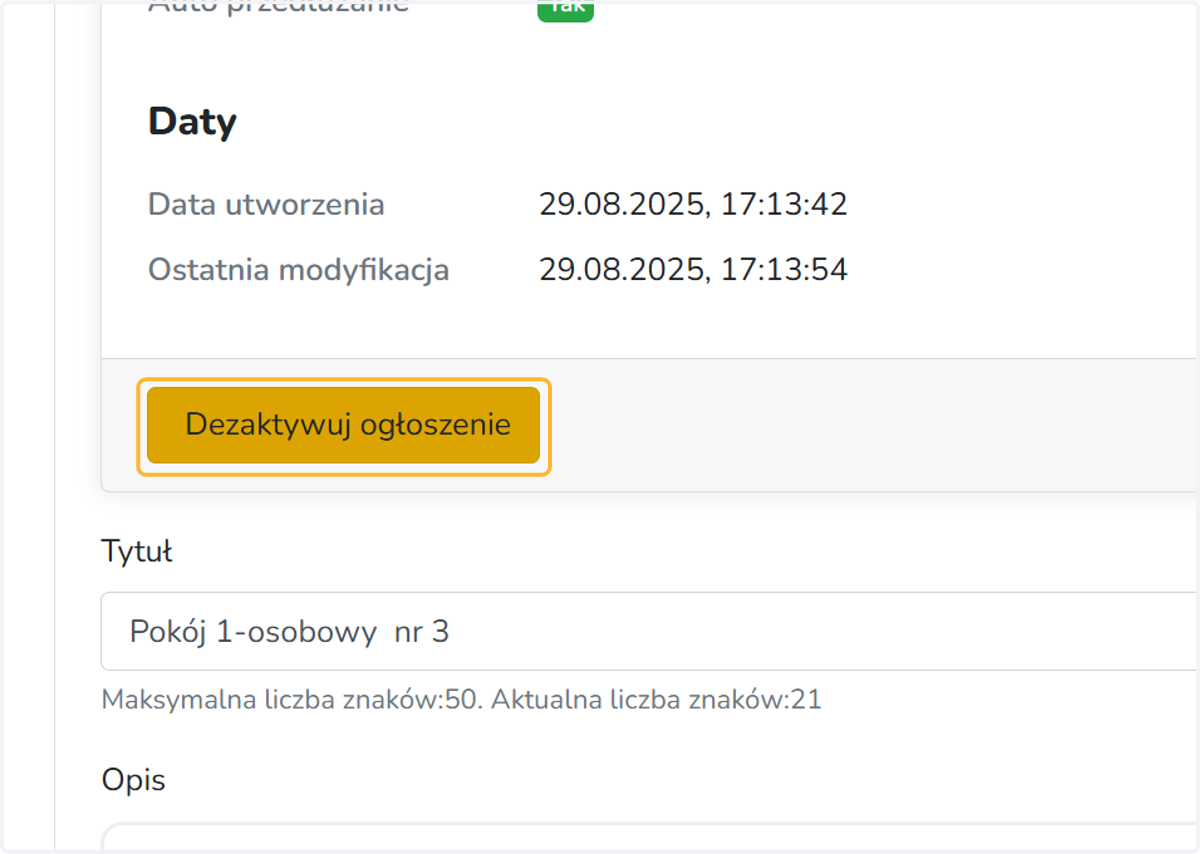The height and width of the screenshot is (854, 1200).
Task: Click the Tytuł field label
Action: click(137, 551)
